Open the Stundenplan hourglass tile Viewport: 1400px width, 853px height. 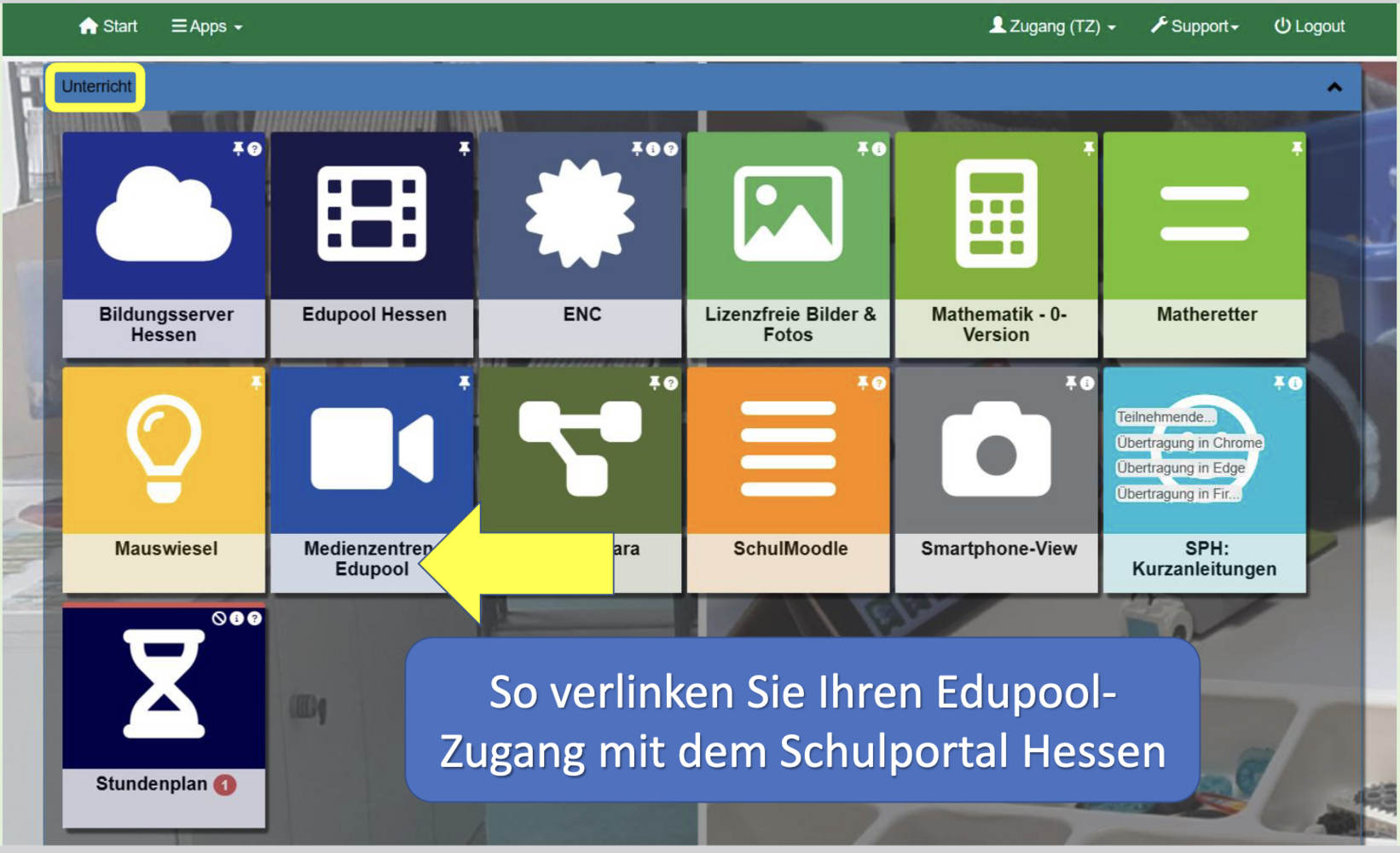(x=164, y=687)
